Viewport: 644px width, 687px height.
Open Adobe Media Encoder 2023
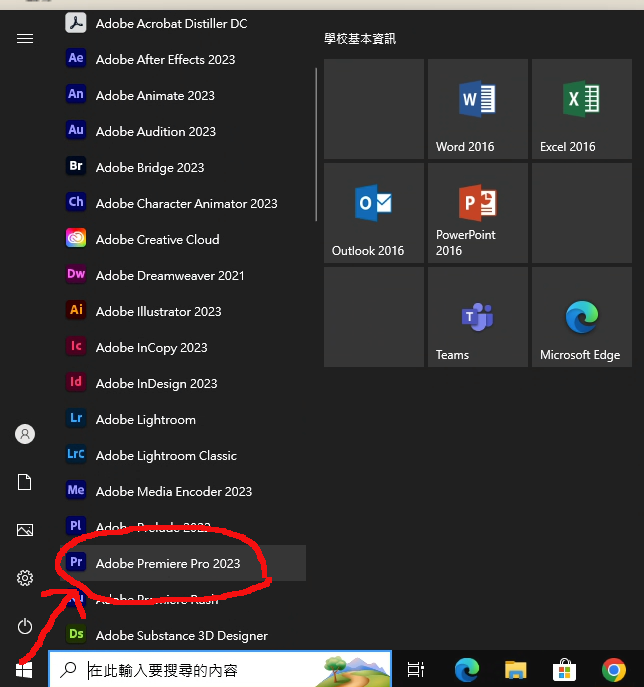(173, 491)
